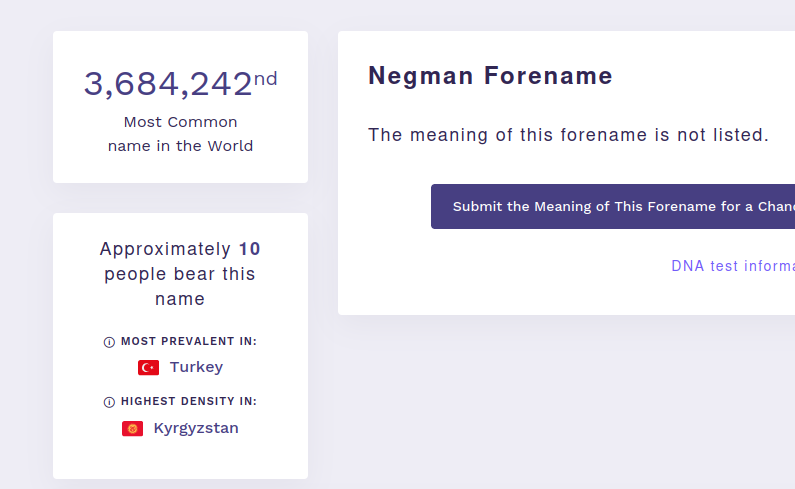The height and width of the screenshot is (489, 795).
Task: Click info icon beside Most Prevalent In
Action: click(109, 342)
